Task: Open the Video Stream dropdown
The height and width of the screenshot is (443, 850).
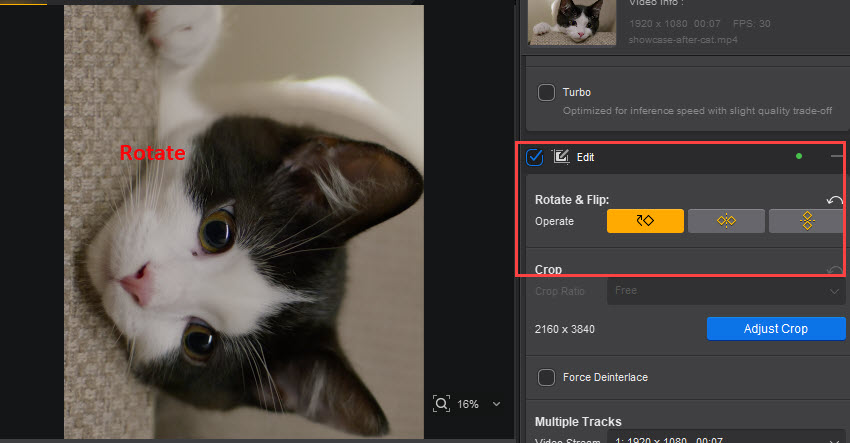Action: pyautogui.click(x=726, y=438)
